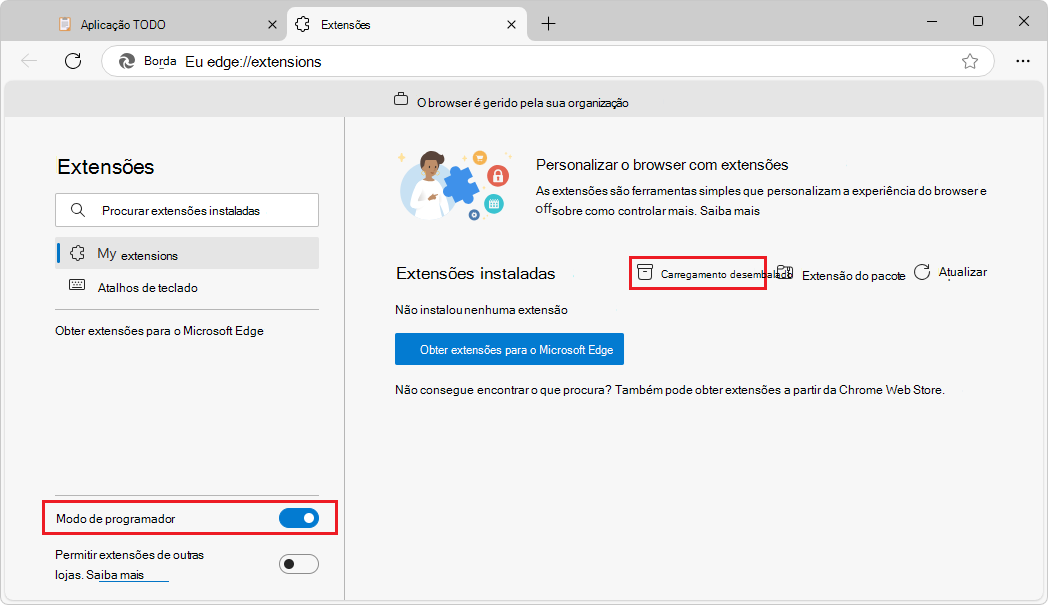Disable Modo de programador toggle

click(300, 518)
